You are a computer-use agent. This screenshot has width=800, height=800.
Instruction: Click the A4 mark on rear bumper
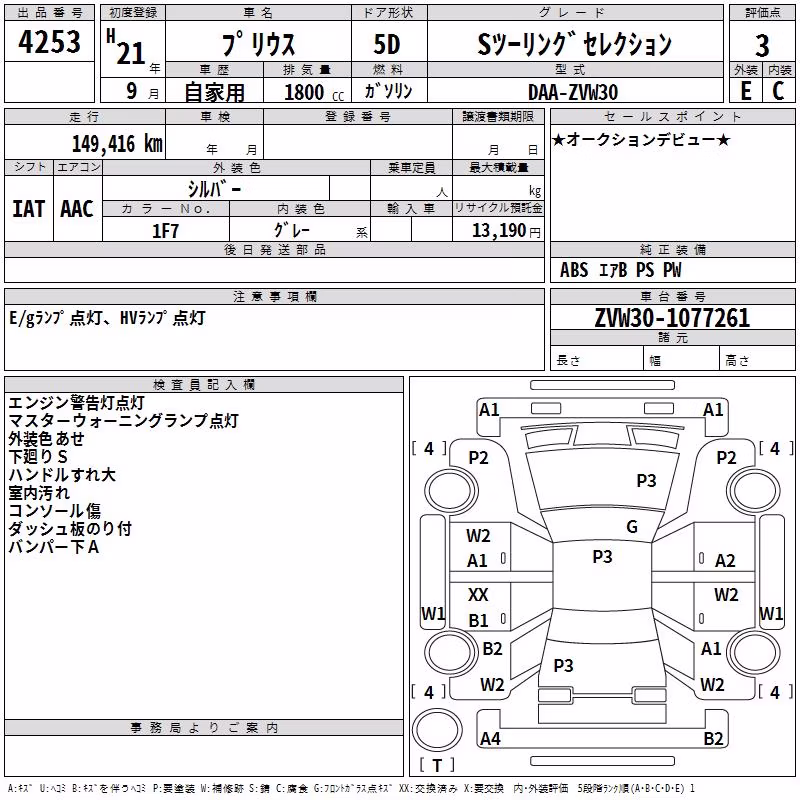click(490, 738)
